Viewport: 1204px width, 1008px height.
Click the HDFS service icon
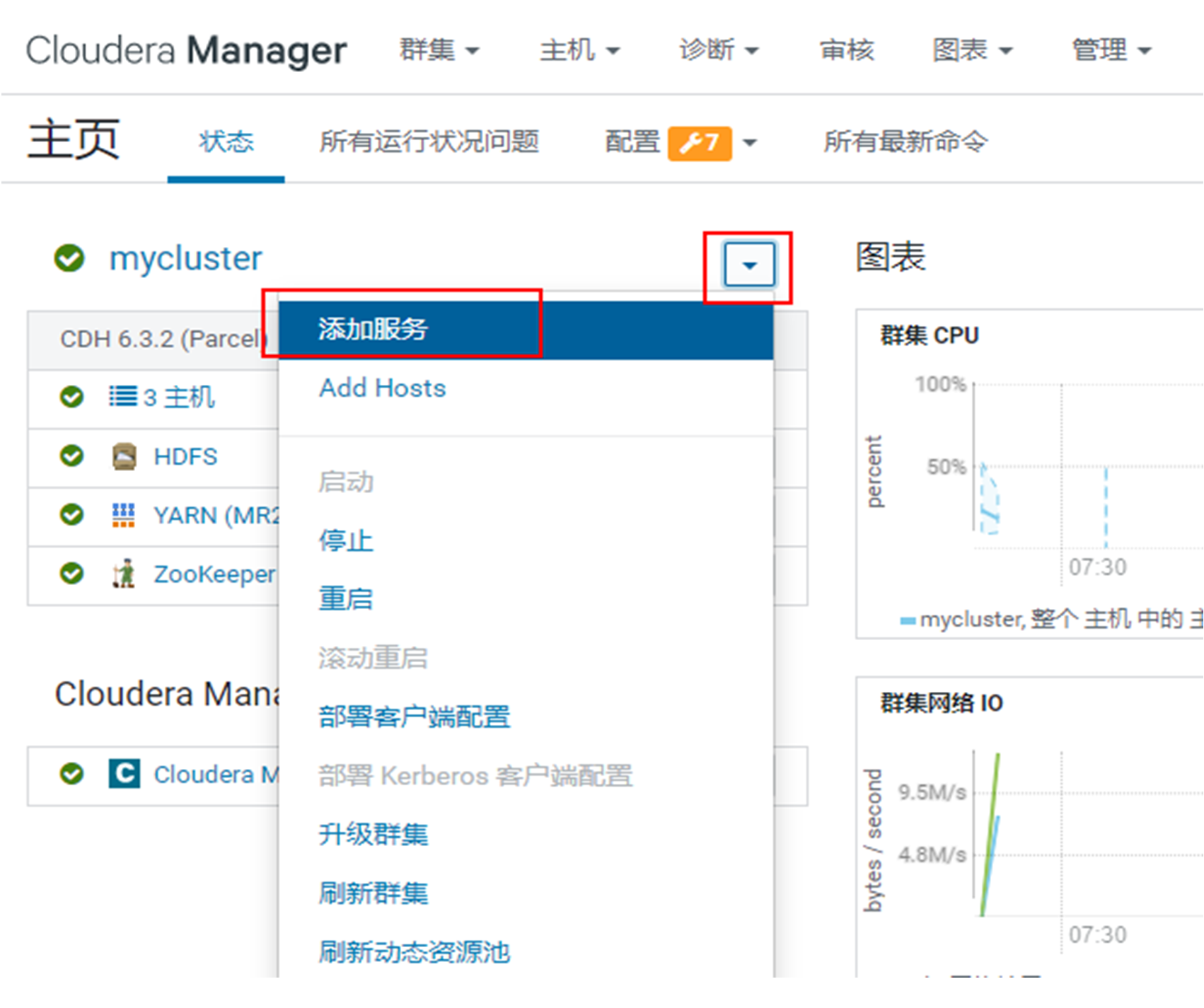pos(125,456)
